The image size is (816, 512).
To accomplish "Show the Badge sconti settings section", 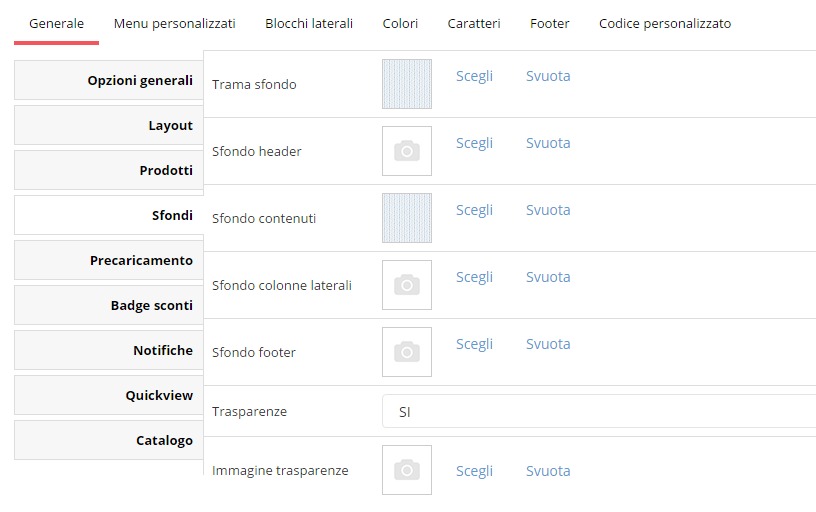I will [109, 305].
